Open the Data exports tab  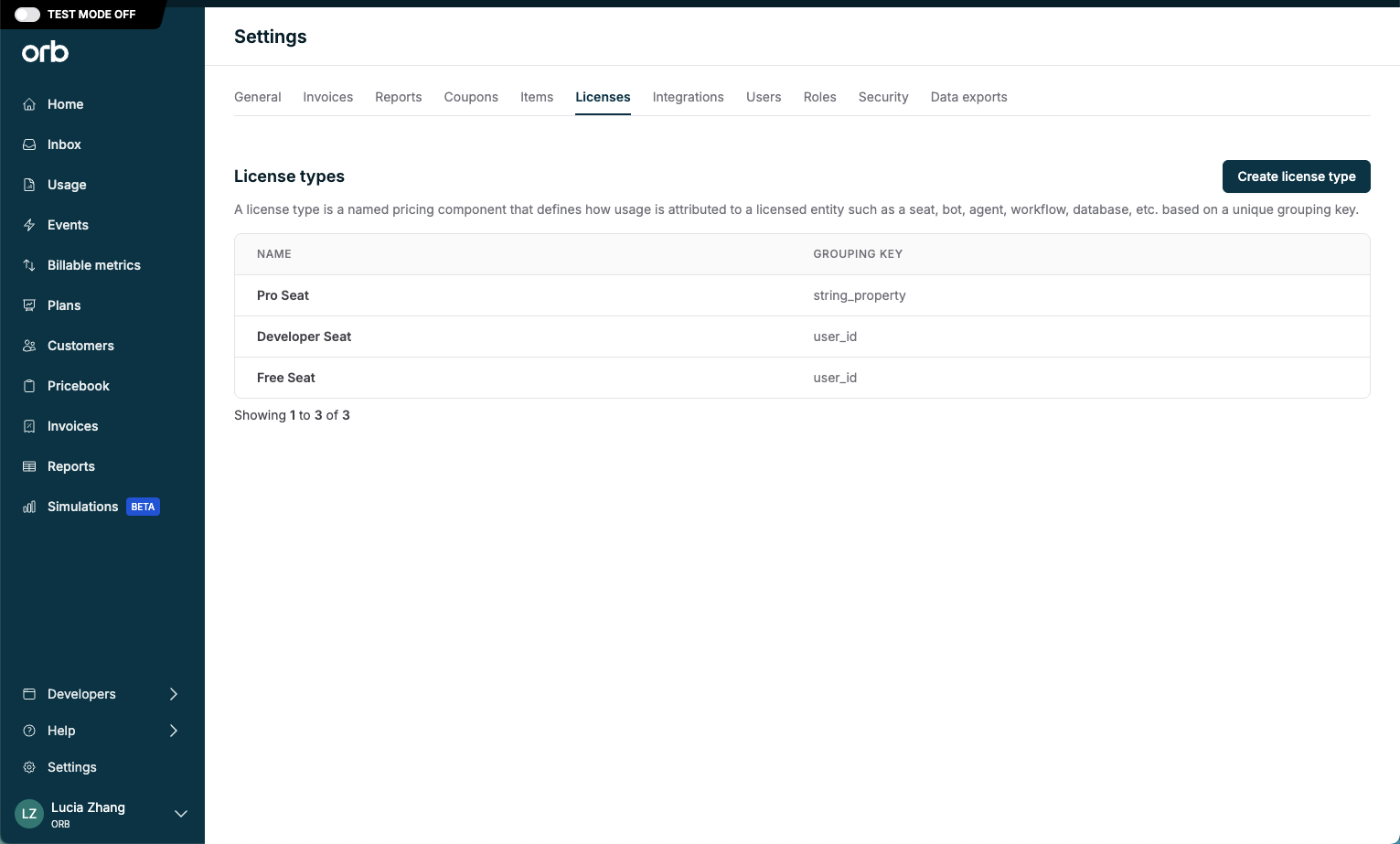969,97
